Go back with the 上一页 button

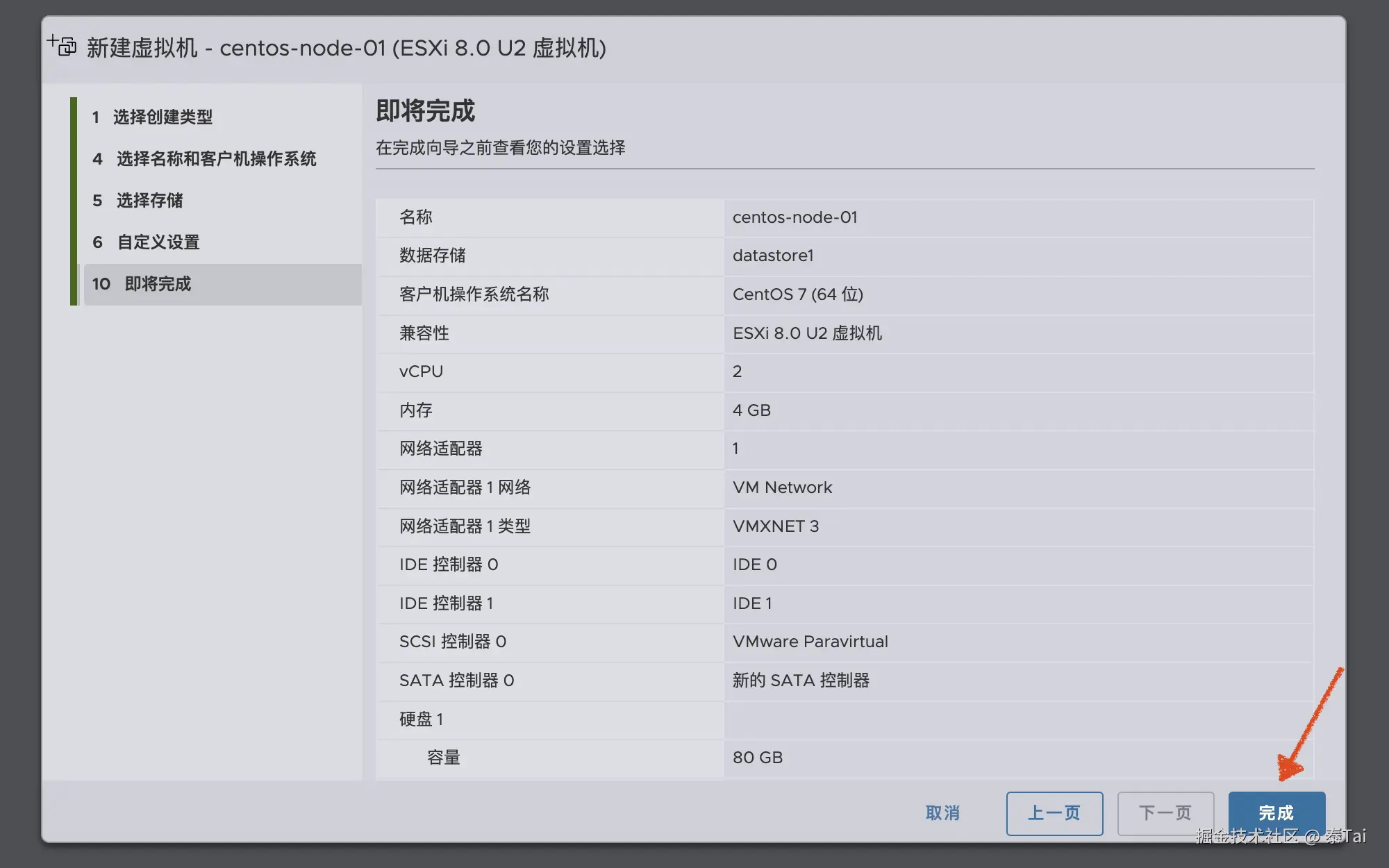click(x=1054, y=812)
